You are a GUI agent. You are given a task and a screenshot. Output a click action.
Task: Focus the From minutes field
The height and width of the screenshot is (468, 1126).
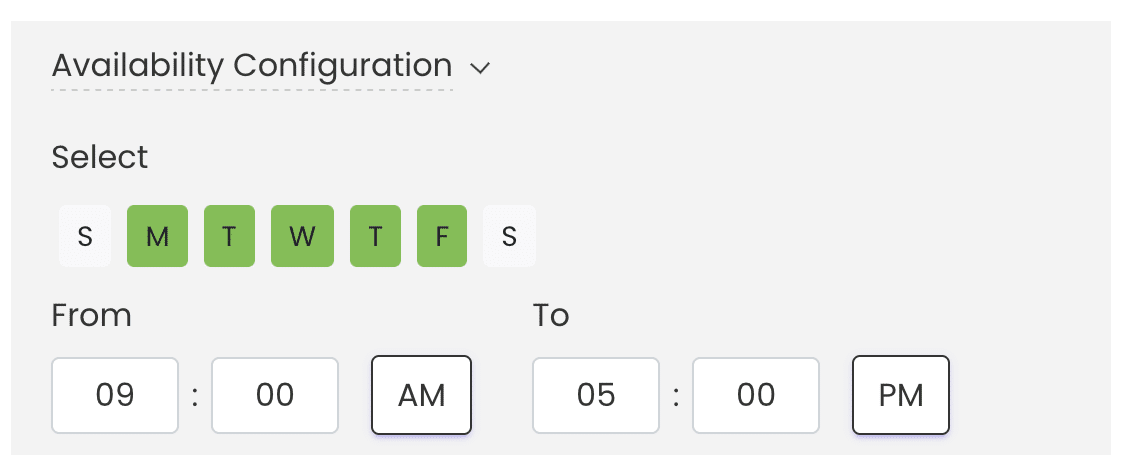pyautogui.click(x=275, y=395)
